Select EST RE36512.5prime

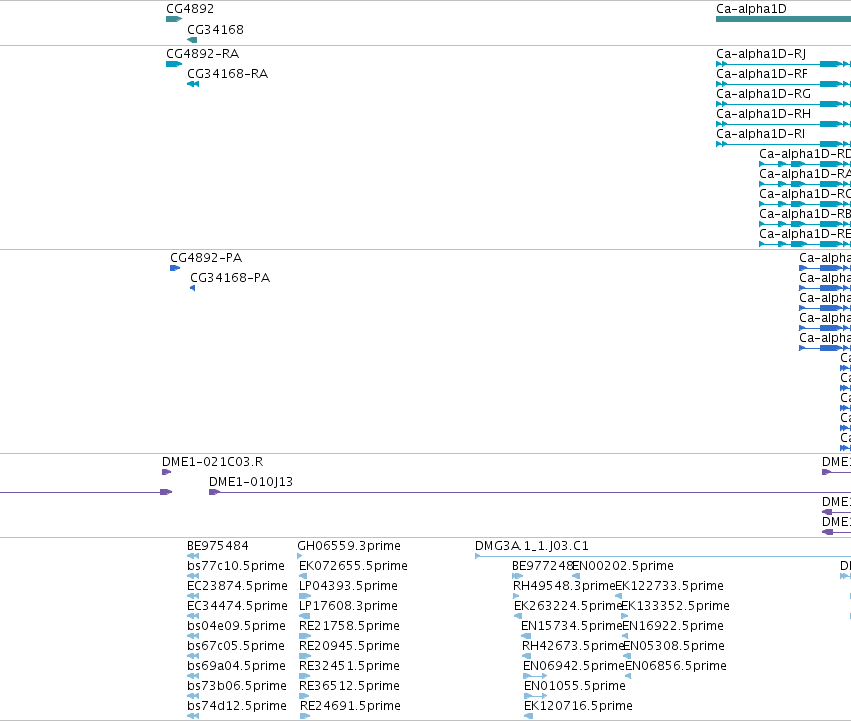tap(350, 686)
